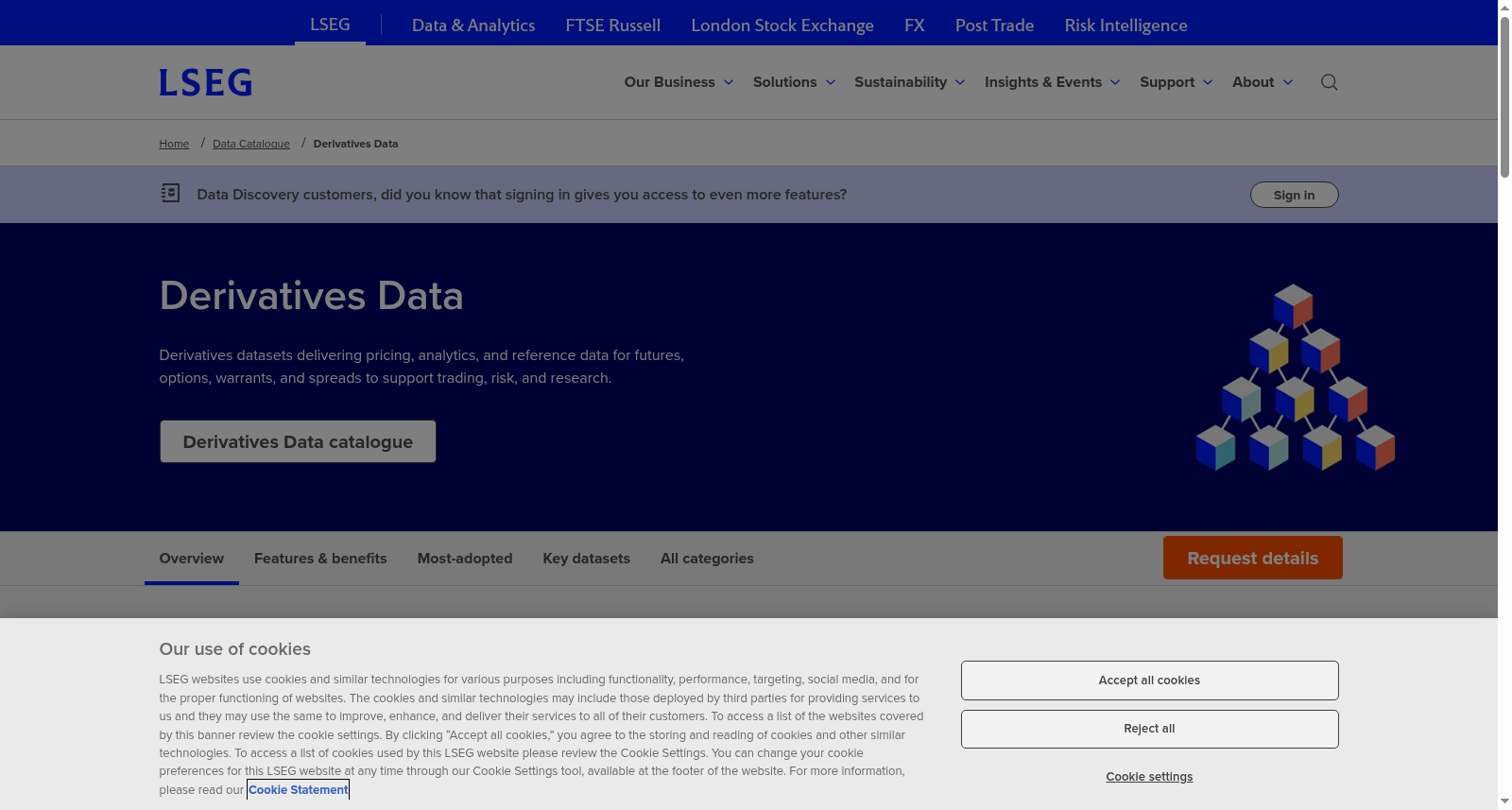Open the Sustainability dropdown

[x=910, y=82]
